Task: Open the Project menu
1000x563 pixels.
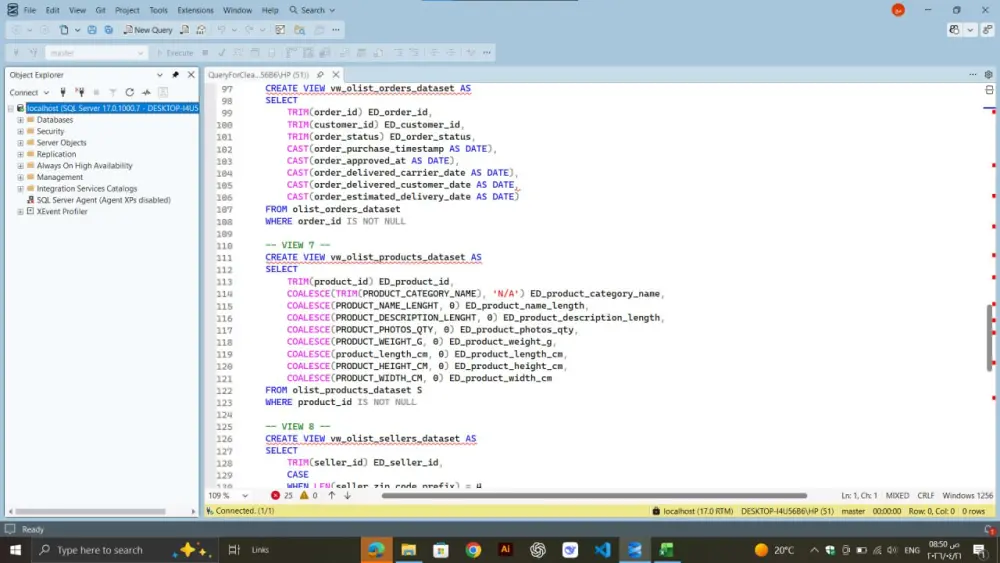Action: tap(127, 10)
